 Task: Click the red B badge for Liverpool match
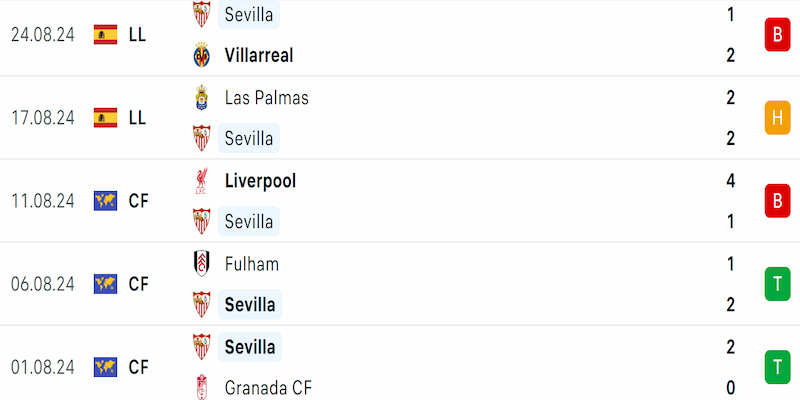click(x=777, y=201)
